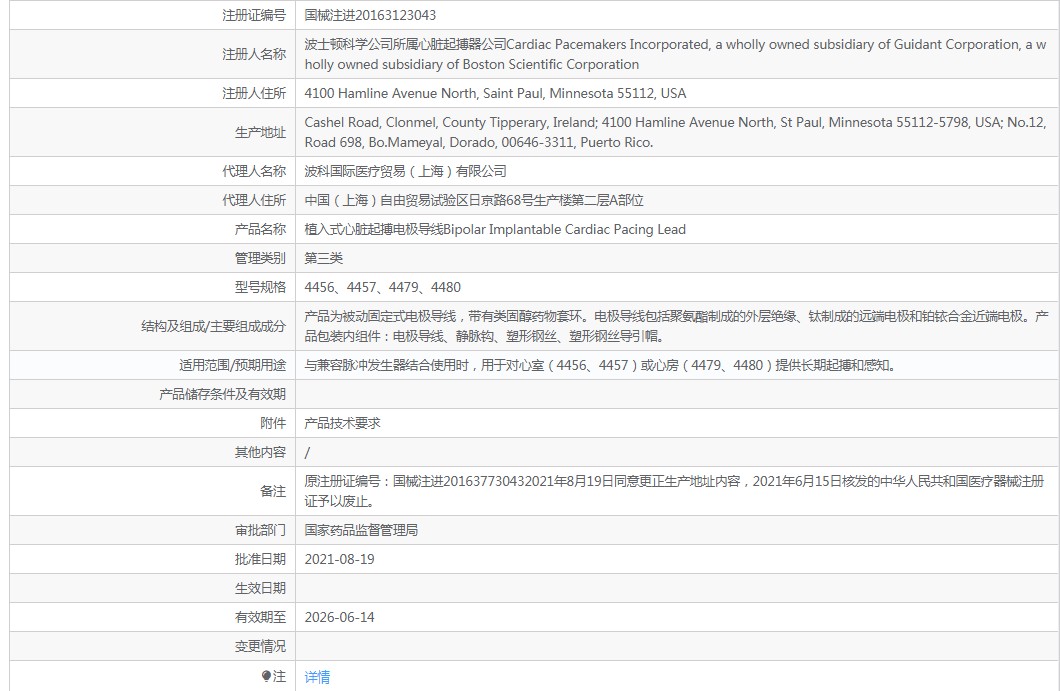The image size is (1060, 691).
Task: Click the Saint Paul, Minnesota 55112 address
Action: (x=495, y=93)
